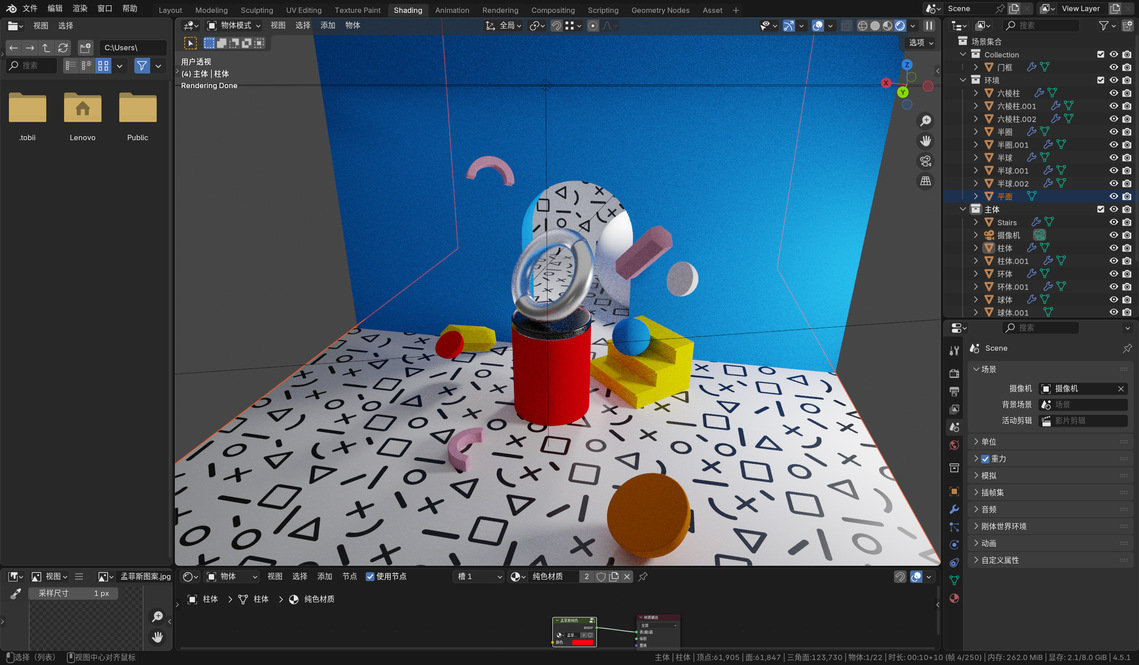Viewport: 1139px width, 665px height.
Task: Pause viewport rendering with the pause button
Action: (929, 26)
